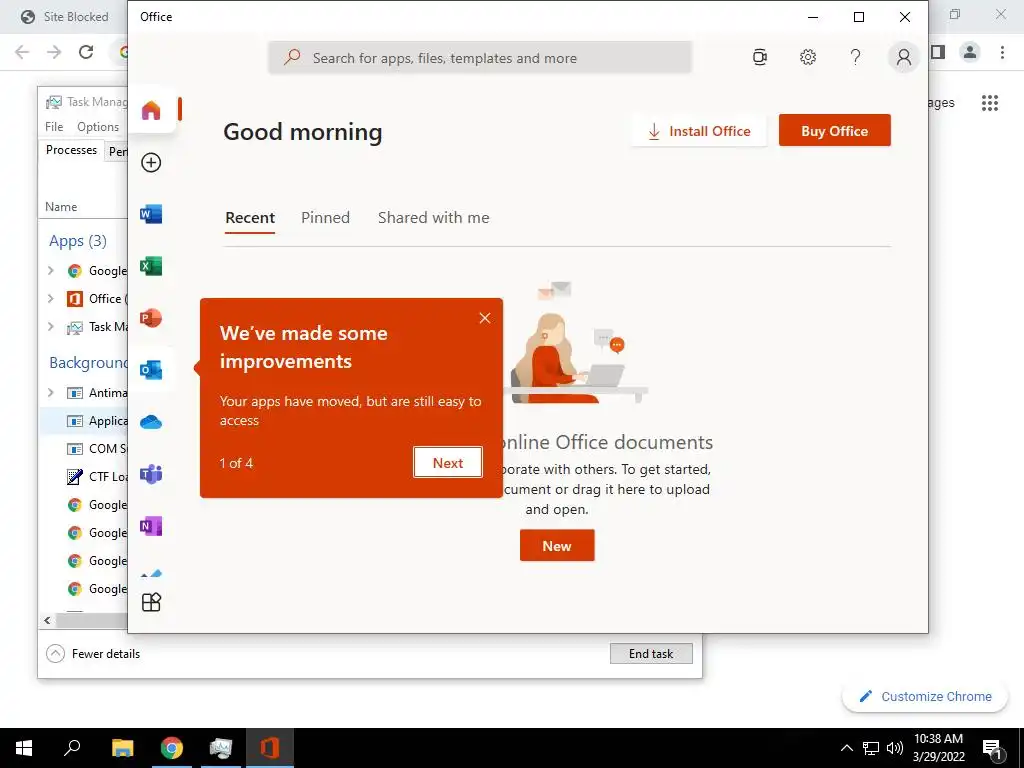Open taskbar search magnifier
This screenshot has width=1024, height=768.
pyautogui.click(x=72, y=748)
